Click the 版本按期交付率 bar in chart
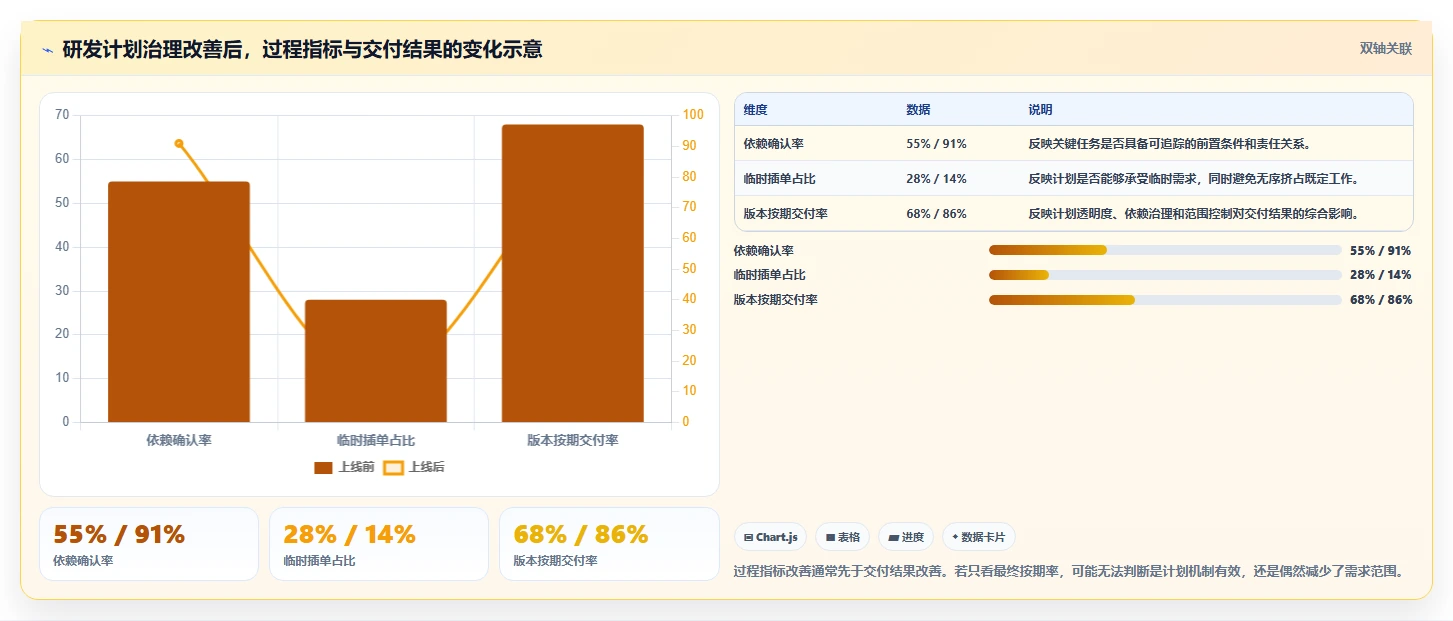Viewport: 1453px width, 621px height. point(573,273)
